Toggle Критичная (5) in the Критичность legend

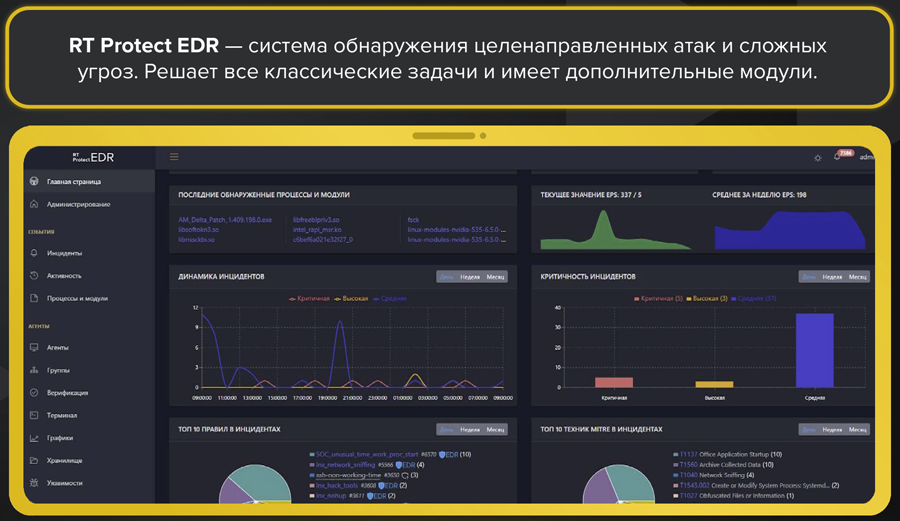click(658, 298)
